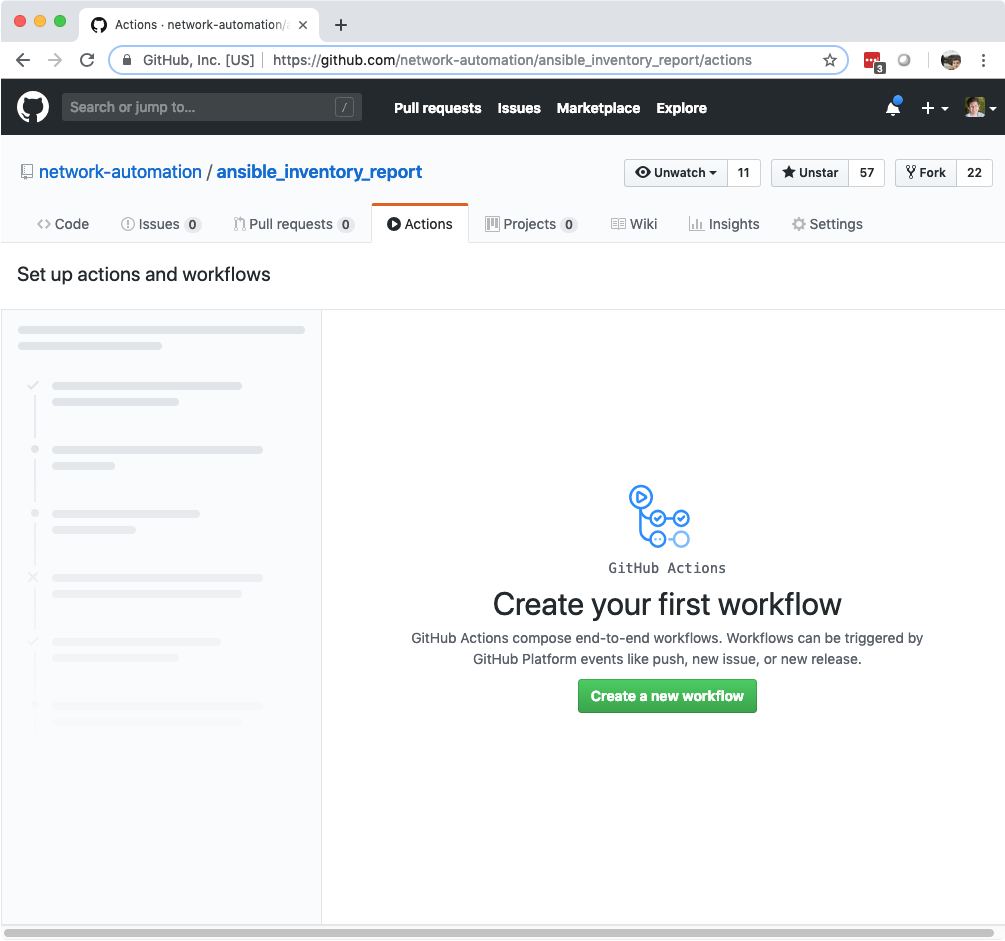
Task: Select the Actions tab
Action: tap(420, 224)
